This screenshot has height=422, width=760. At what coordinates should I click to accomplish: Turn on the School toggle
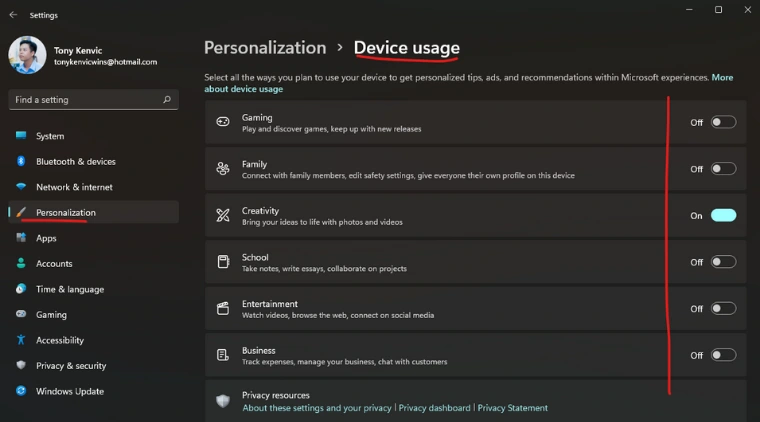coord(723,262)
